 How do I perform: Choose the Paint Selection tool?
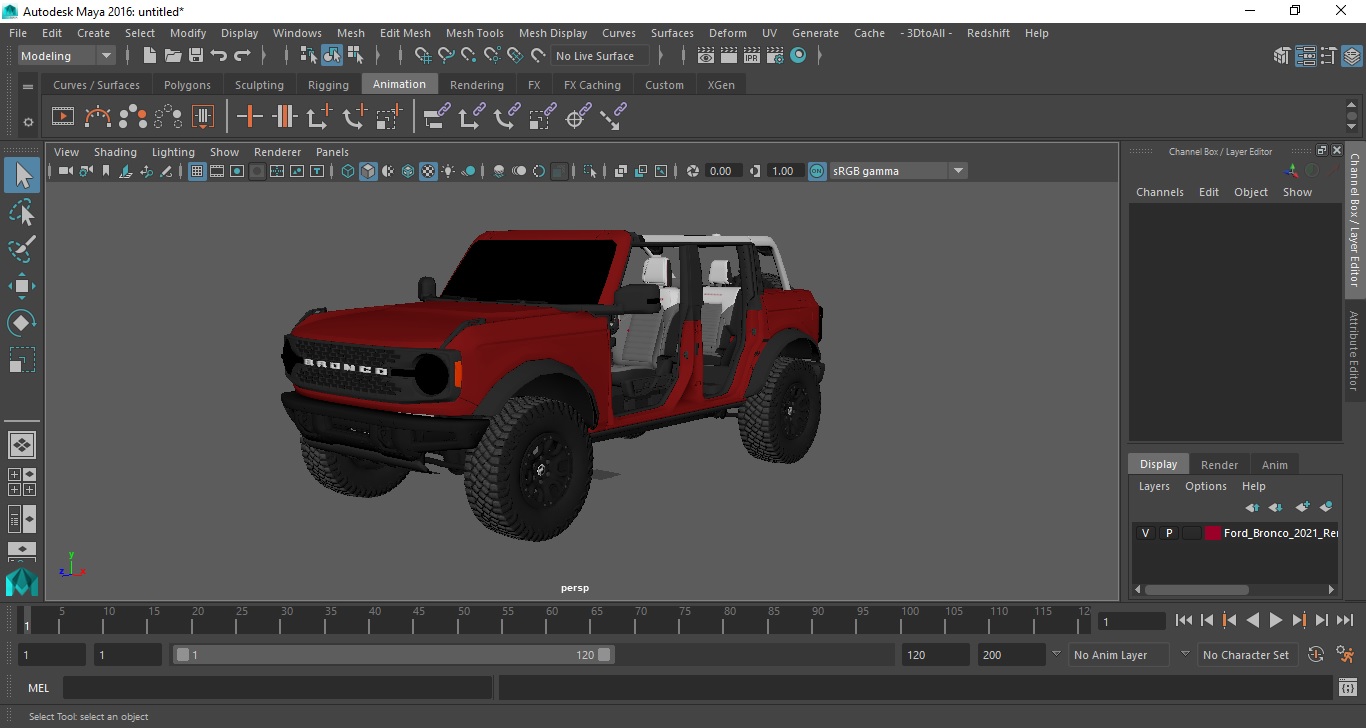pos(22,249)
